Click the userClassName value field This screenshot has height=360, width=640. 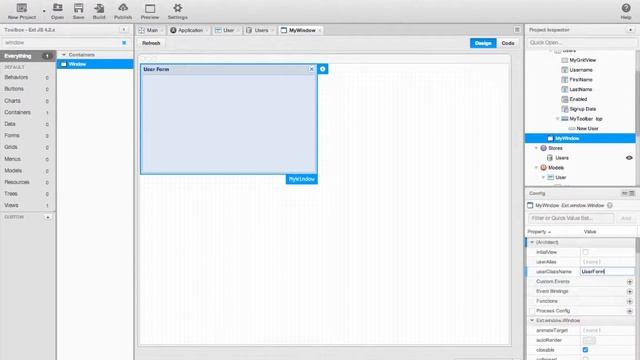[607, 271]
